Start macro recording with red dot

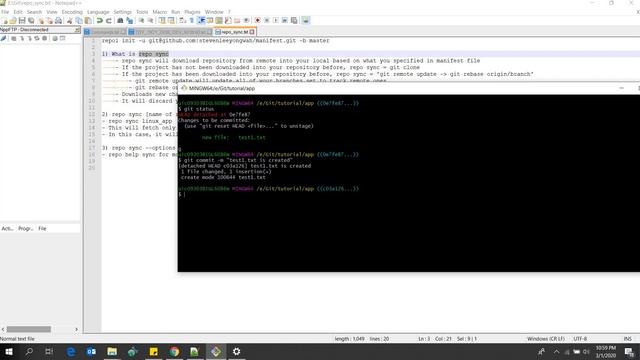pos(258,20)
